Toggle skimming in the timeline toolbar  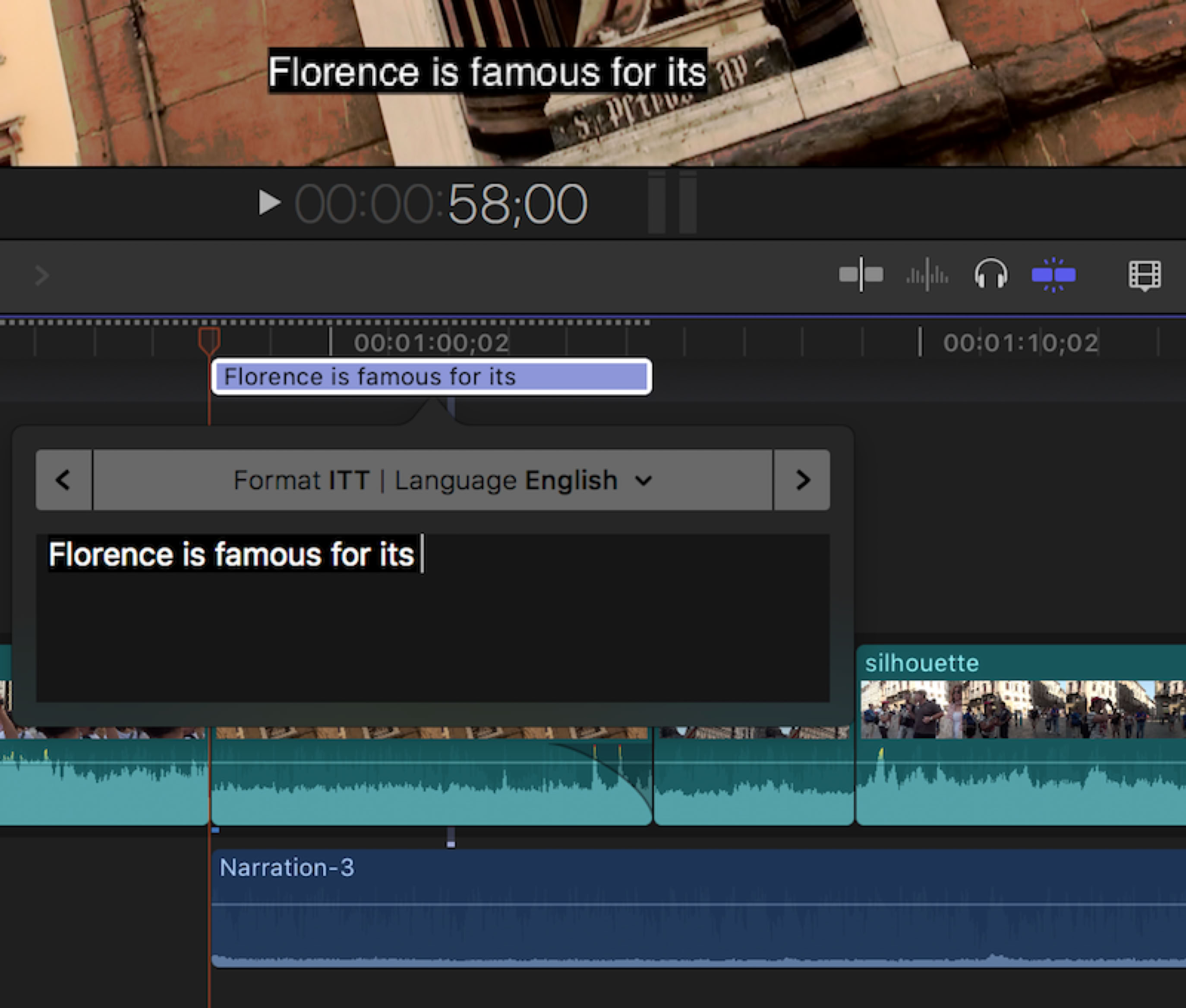pyautogui.click(x=861, y=275)
